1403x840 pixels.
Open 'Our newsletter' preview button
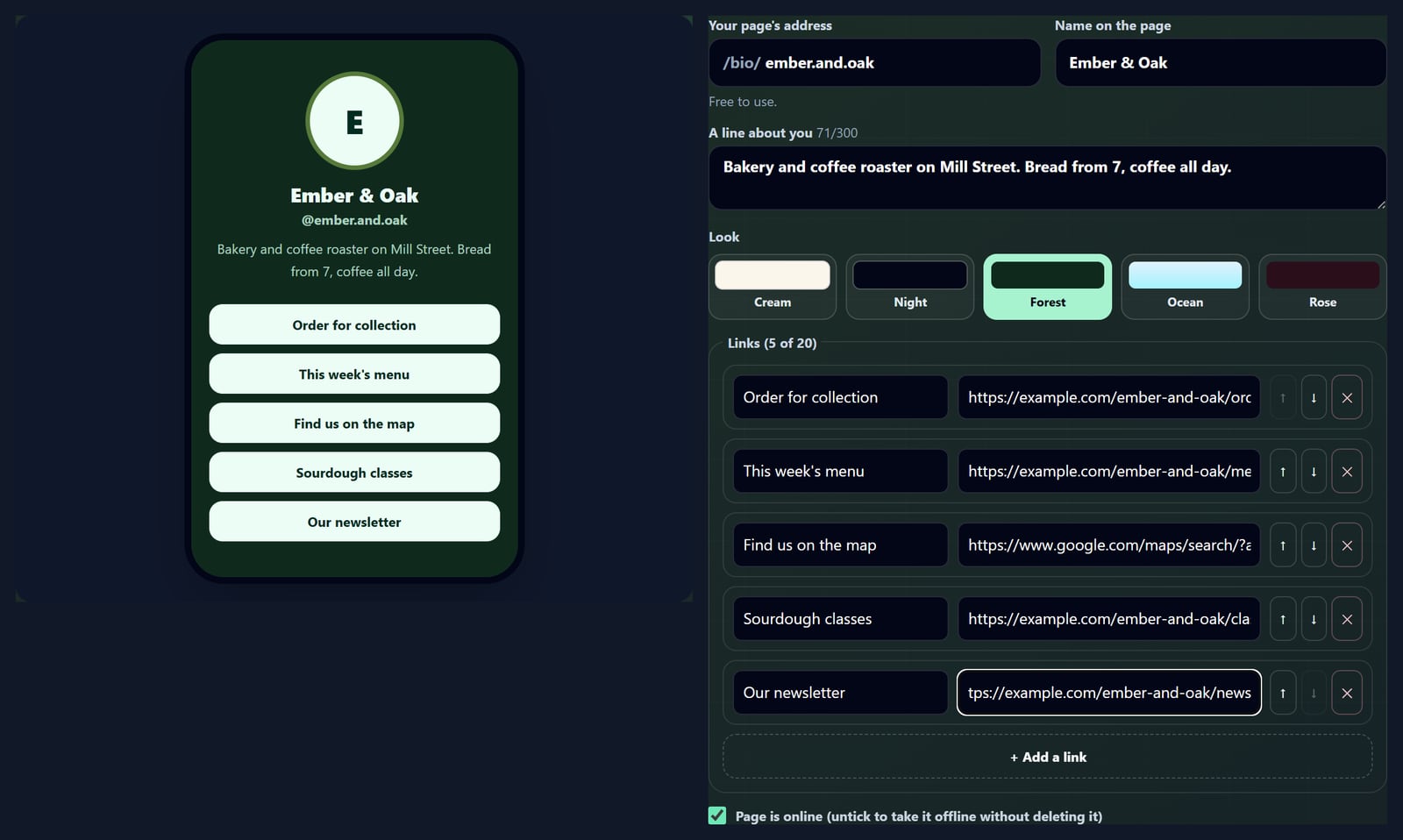(x=354, y=521)
